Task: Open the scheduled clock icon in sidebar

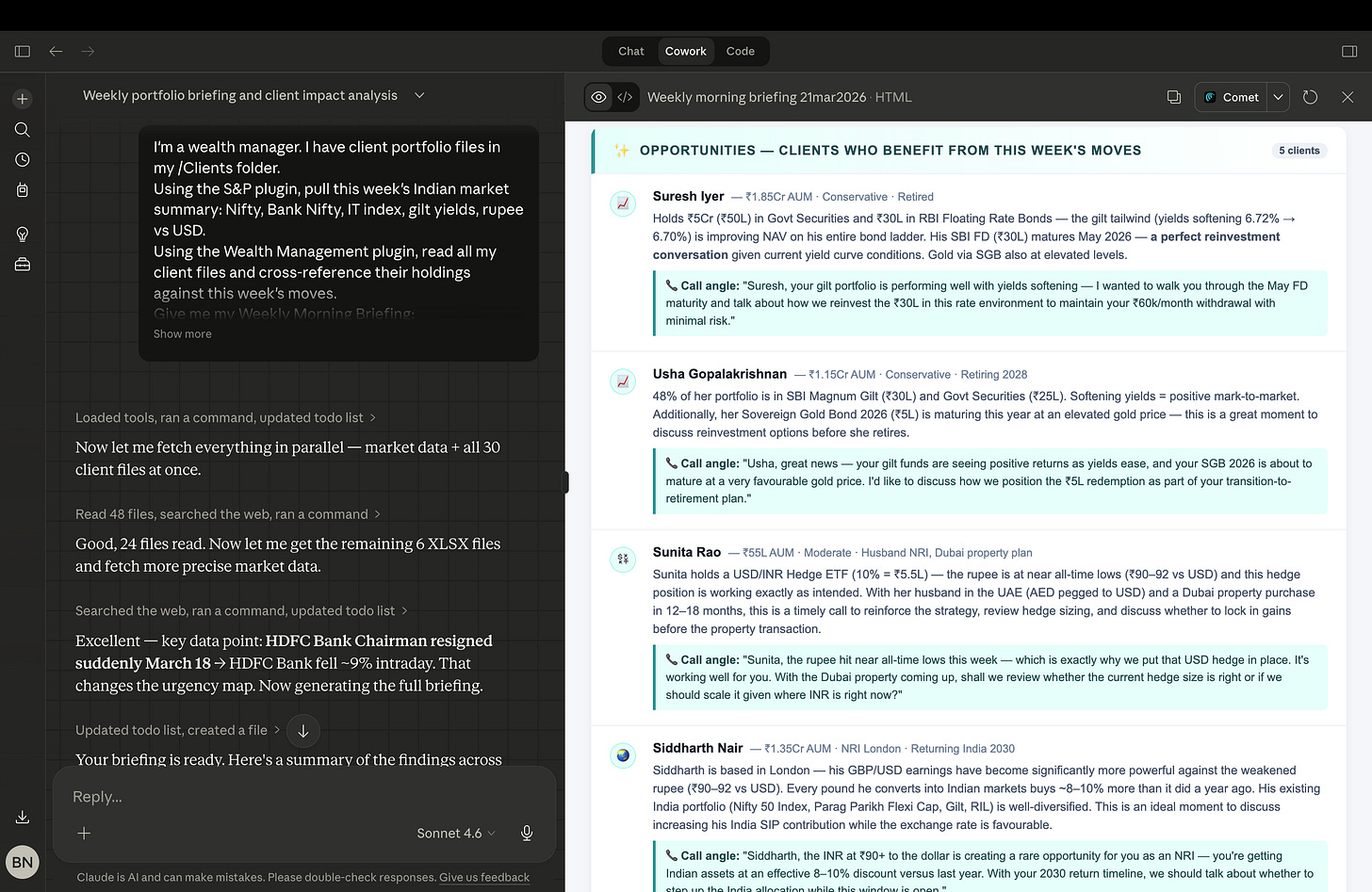Action: click(x=23, y=159)
